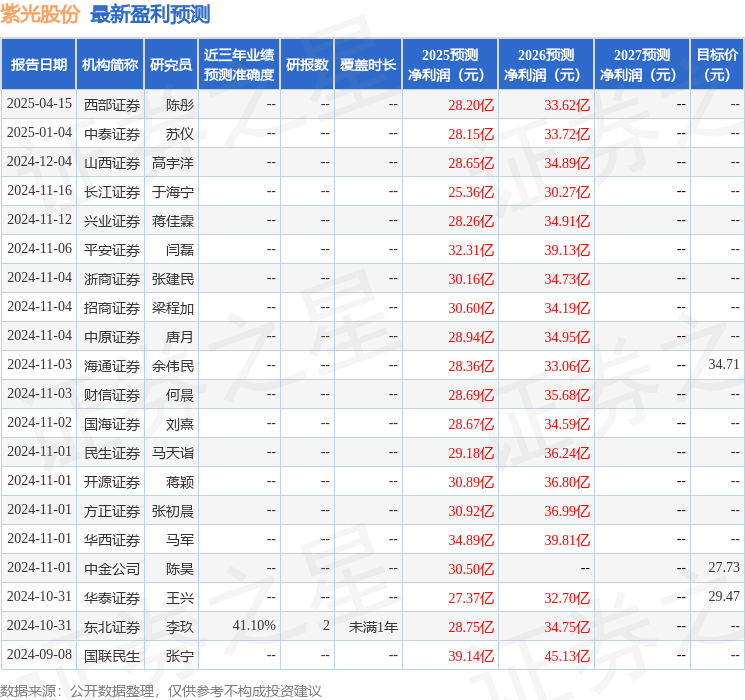Click the 34.89亿 value in 山西证券 row
Viewport: 745px width, 700px height.
567,163
